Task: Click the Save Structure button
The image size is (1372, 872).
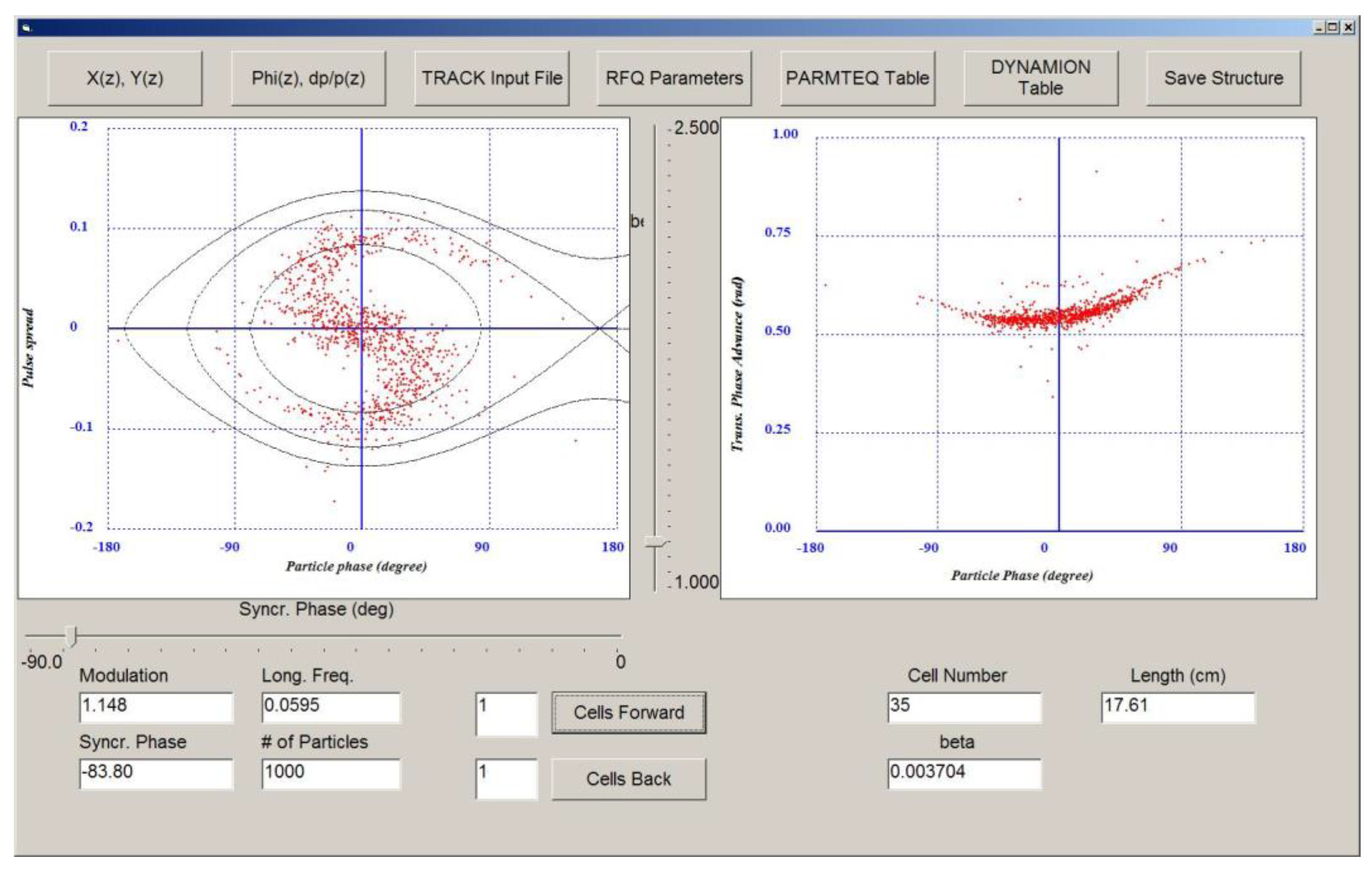Action: 1223,78
